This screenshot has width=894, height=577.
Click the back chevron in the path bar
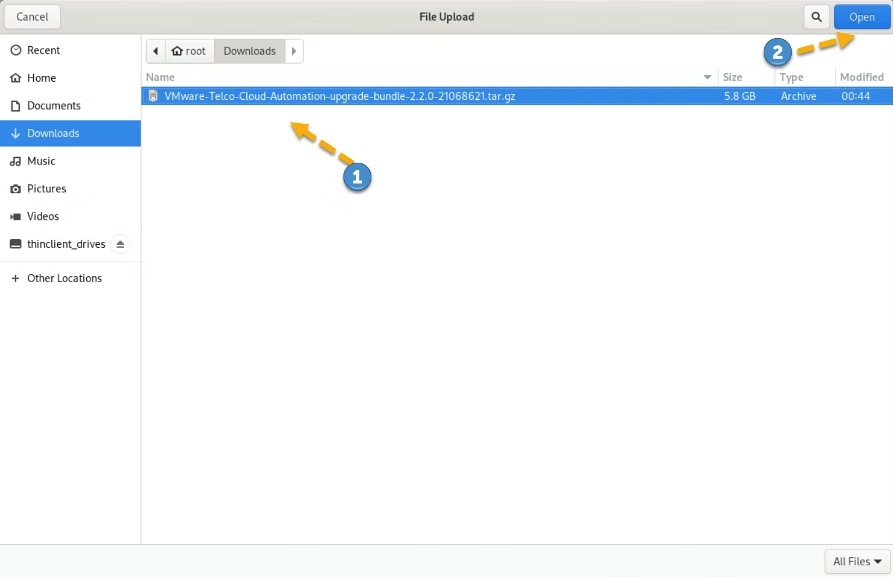coord(155,50)
